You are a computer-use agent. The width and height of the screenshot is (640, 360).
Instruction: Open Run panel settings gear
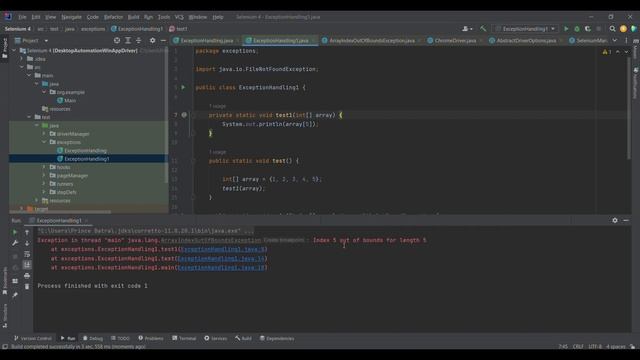coord(615,220)
